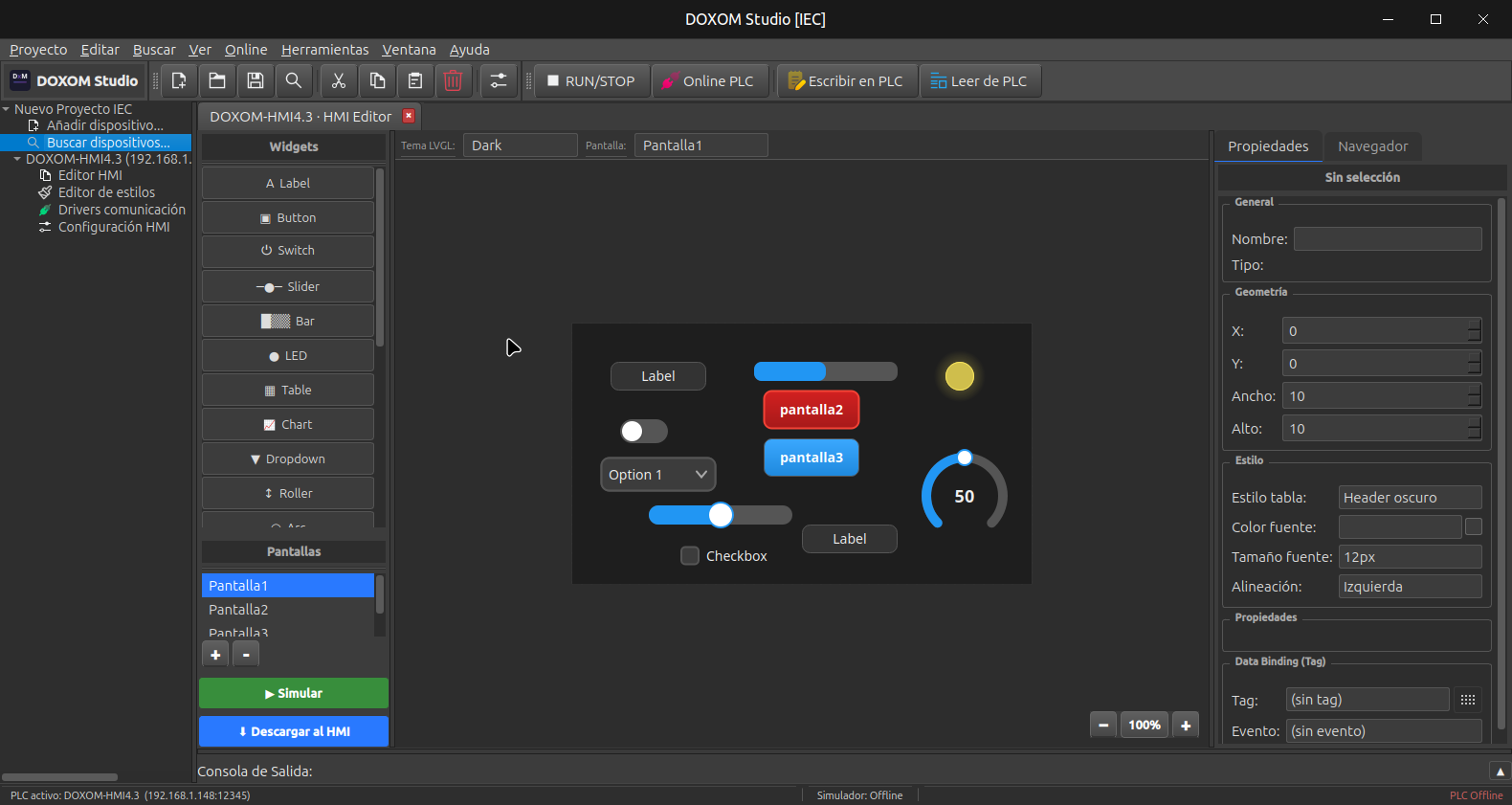
Task: Click the Paste clipboard toolbar icon
Action: pyautogui.click(x=415, y=81)
